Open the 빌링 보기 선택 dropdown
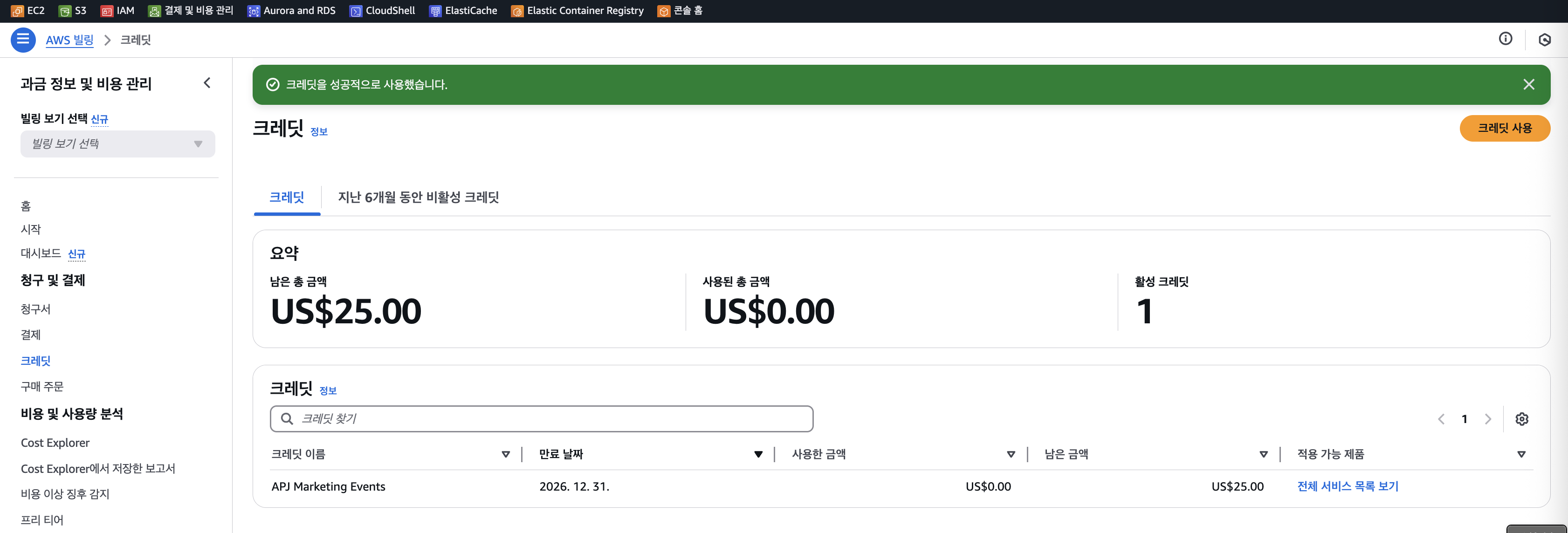This screenshot has width=1568, height=533. coord(117,144)
